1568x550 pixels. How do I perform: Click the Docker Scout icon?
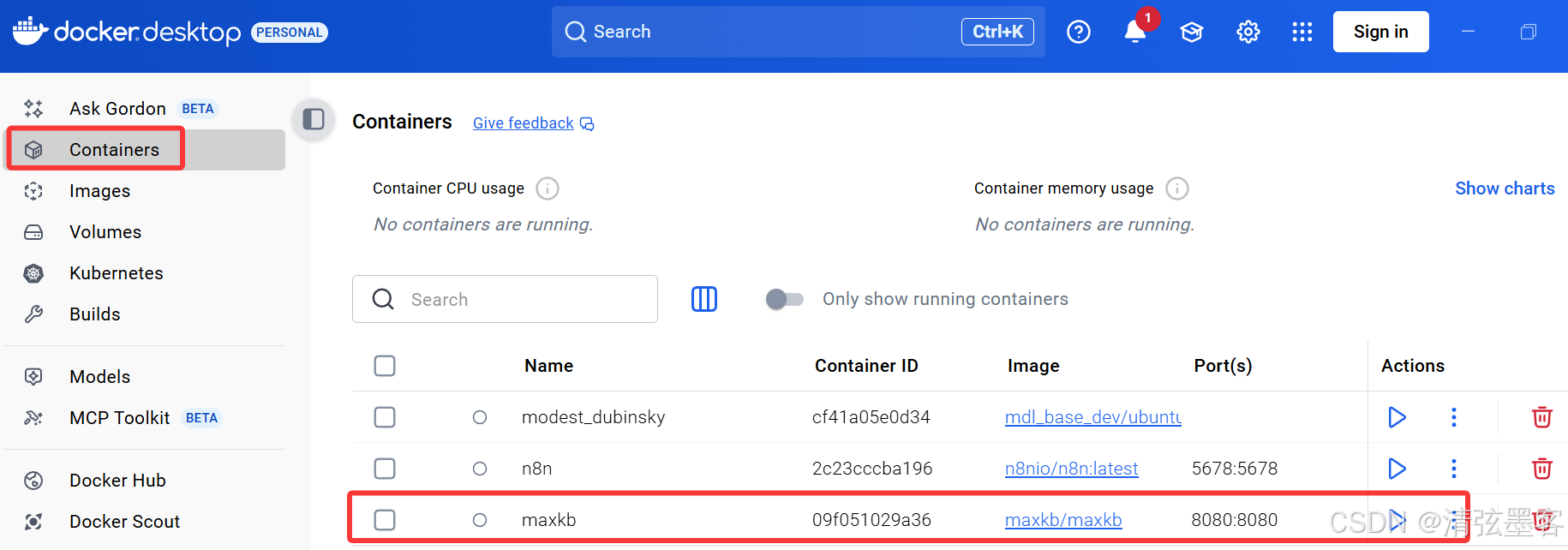(33, 522)
